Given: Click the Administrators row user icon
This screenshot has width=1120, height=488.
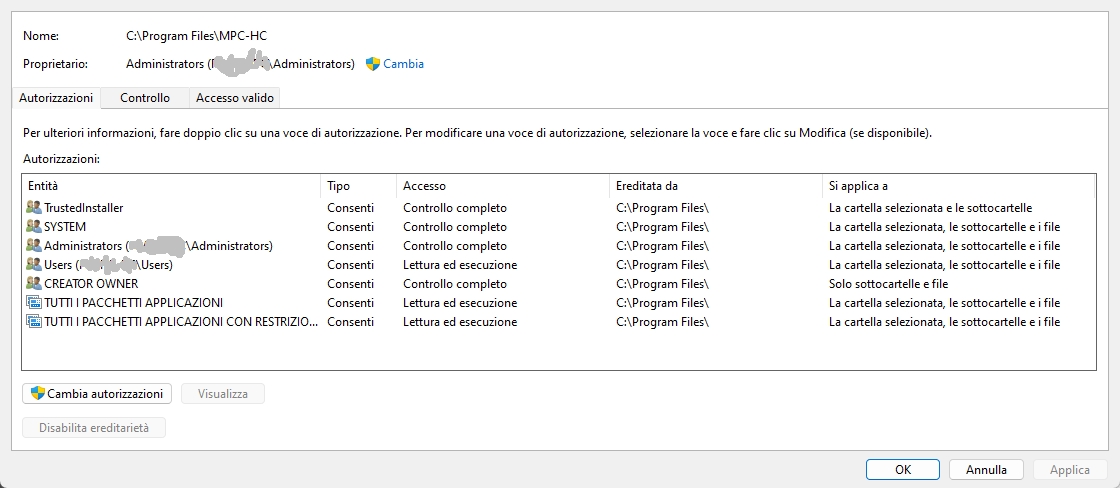Looking at the screenshot, I should (x=34, y=246).
